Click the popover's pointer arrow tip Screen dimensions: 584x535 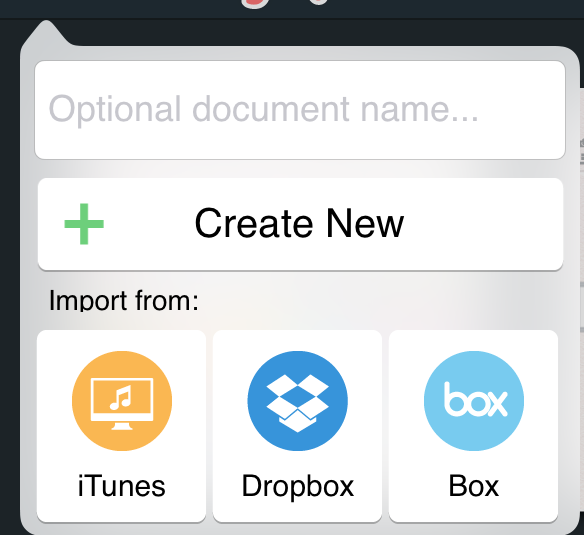(46, 23)
